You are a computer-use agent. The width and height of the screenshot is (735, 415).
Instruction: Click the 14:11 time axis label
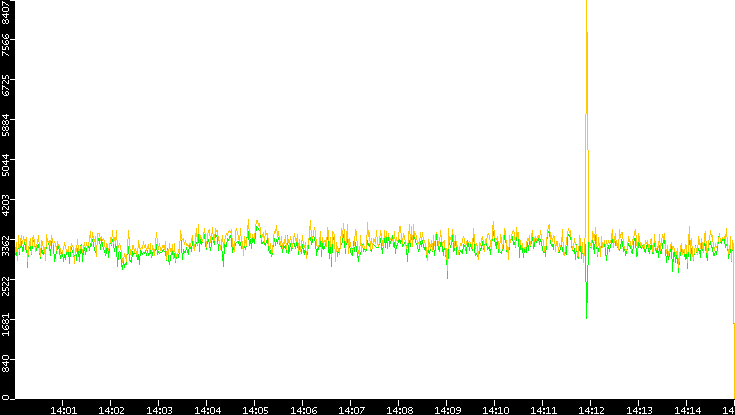(x=543, y=411)
